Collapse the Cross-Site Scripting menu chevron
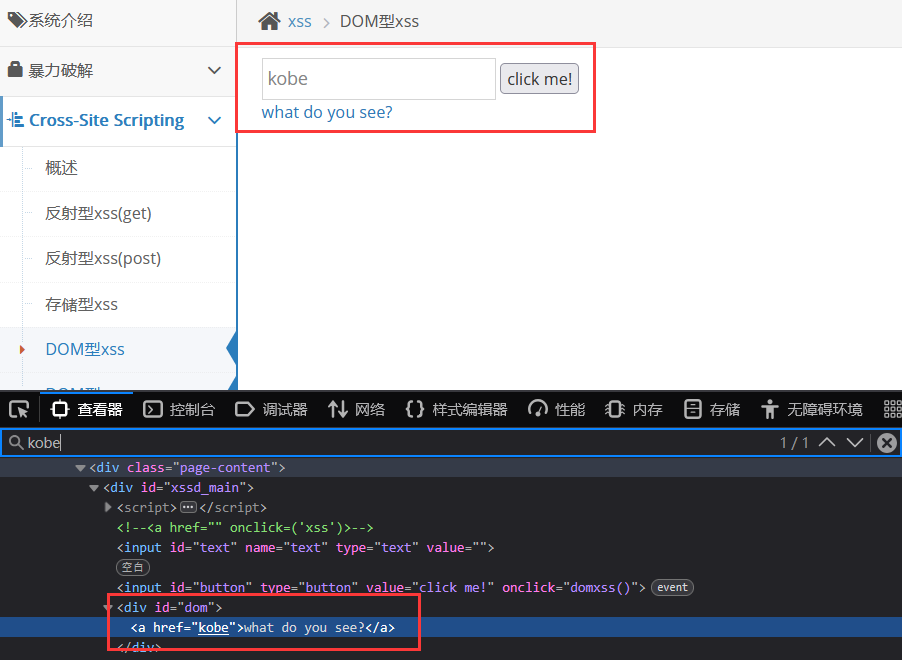The height and width of the screenshot is (660, 902). [215, 120]
